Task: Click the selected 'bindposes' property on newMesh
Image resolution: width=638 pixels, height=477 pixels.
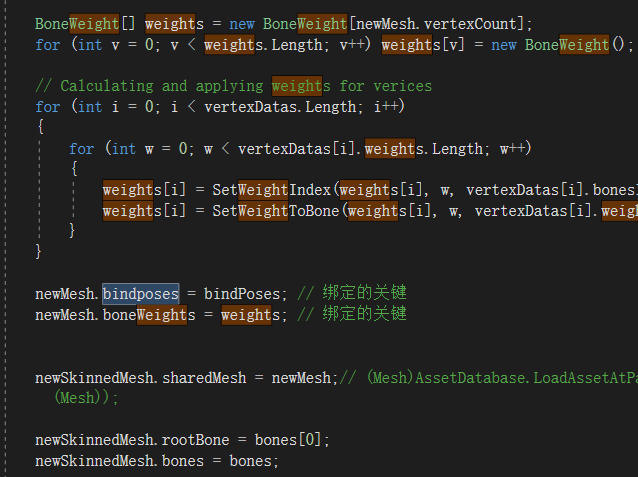Action: coord(140,294)
